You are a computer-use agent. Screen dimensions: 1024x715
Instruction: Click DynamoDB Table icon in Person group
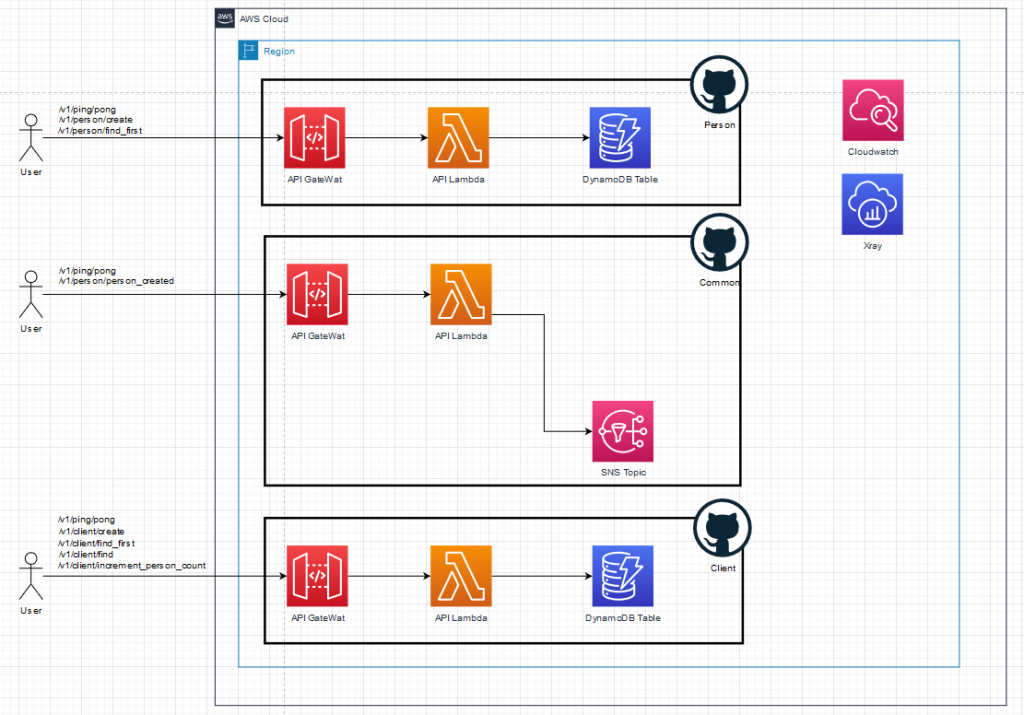coord(620,137)
